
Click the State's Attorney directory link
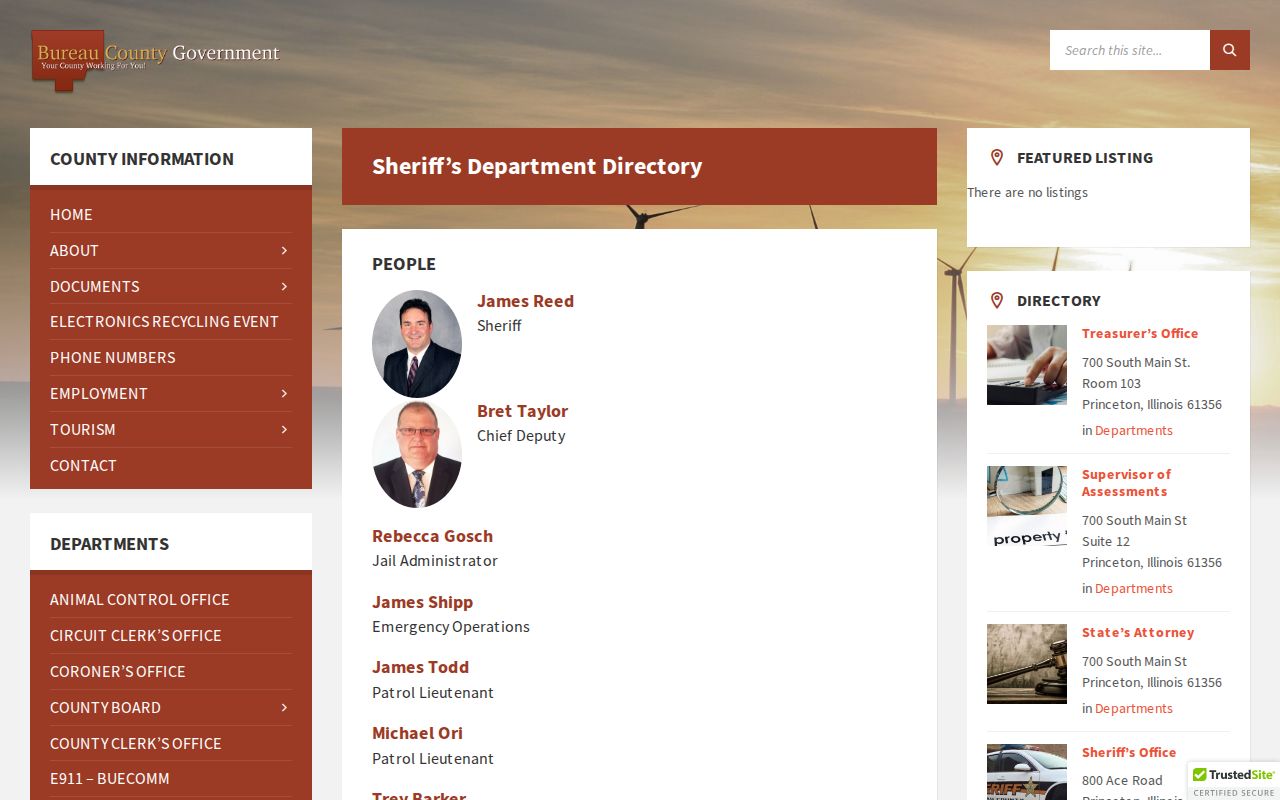pos(1138,633)
